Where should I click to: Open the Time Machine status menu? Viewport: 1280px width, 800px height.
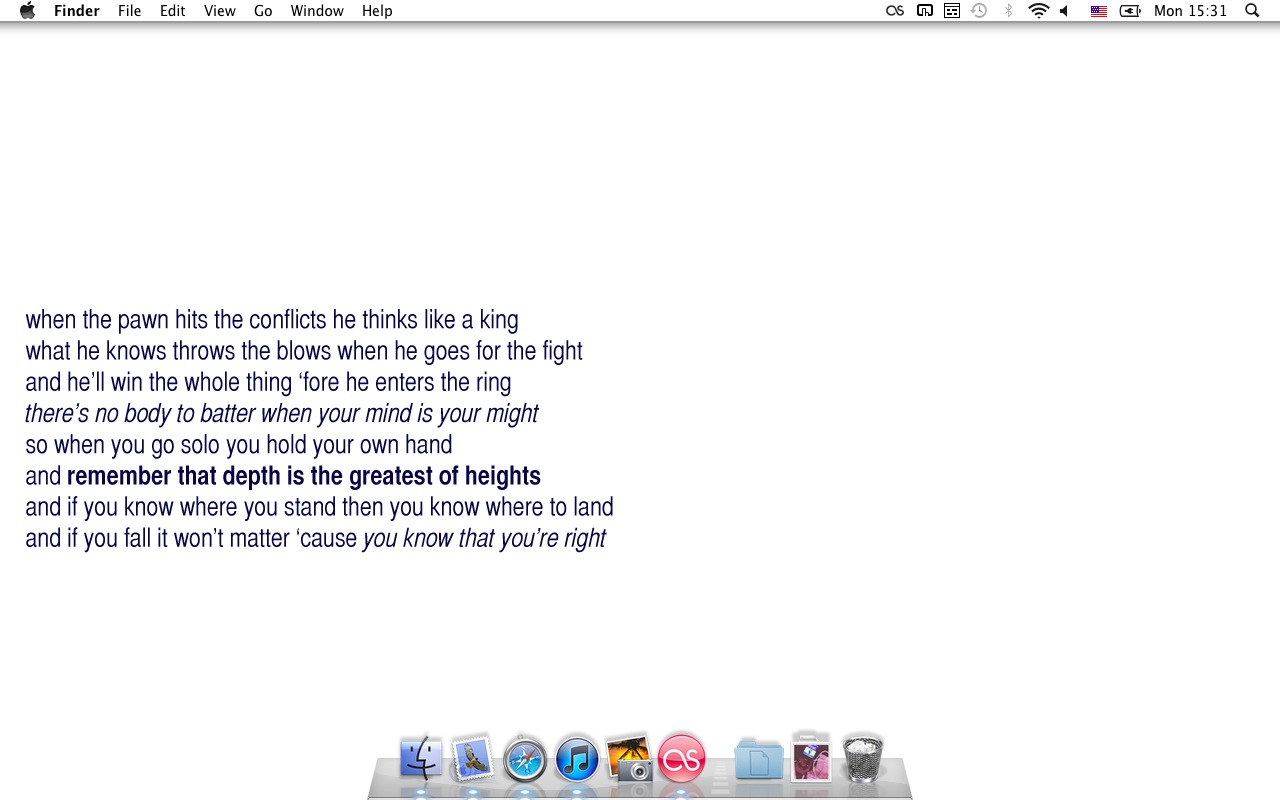tap(979, 11)
